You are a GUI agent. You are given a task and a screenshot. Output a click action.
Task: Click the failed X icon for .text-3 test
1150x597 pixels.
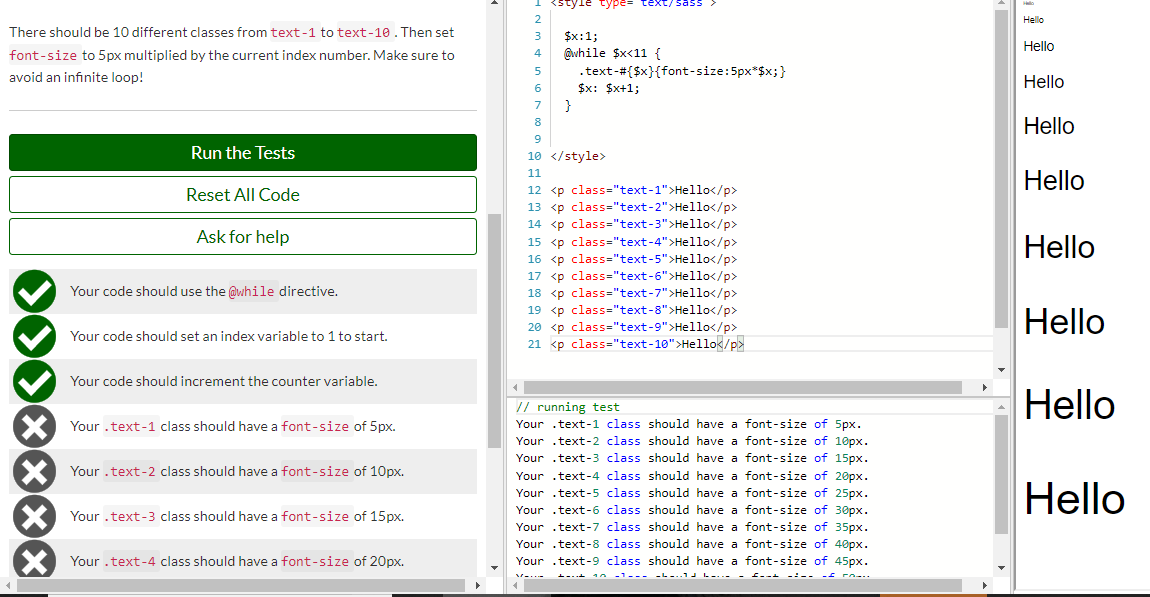(x=34, y=516)
